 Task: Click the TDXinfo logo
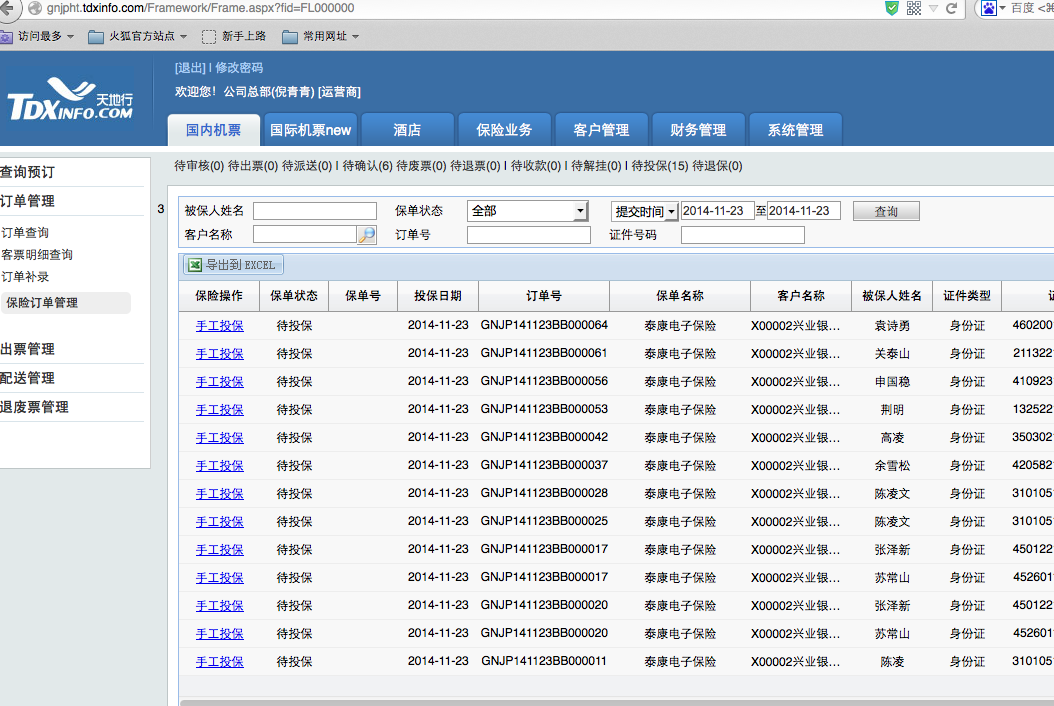pos(71,99)
